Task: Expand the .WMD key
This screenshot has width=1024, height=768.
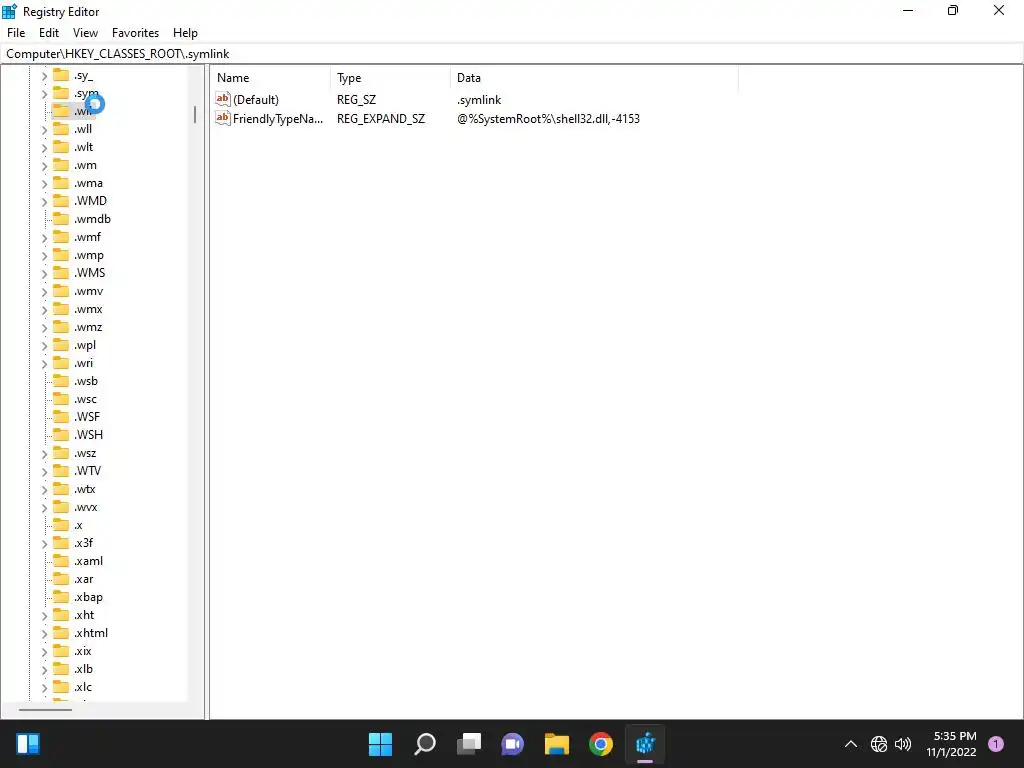Action: (44, 201)
